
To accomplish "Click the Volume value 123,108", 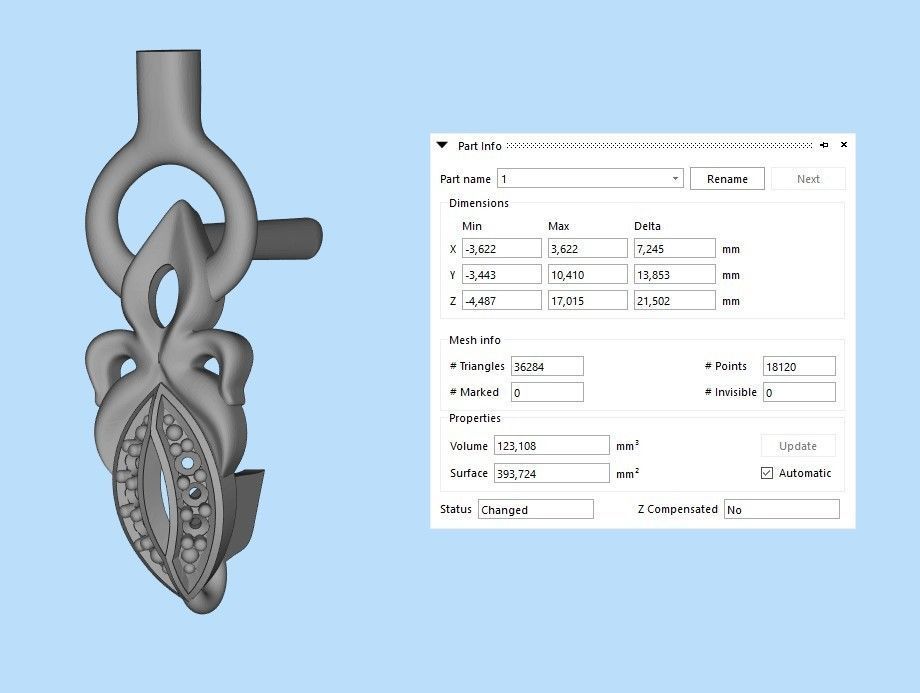I will [x=552, y=445].
